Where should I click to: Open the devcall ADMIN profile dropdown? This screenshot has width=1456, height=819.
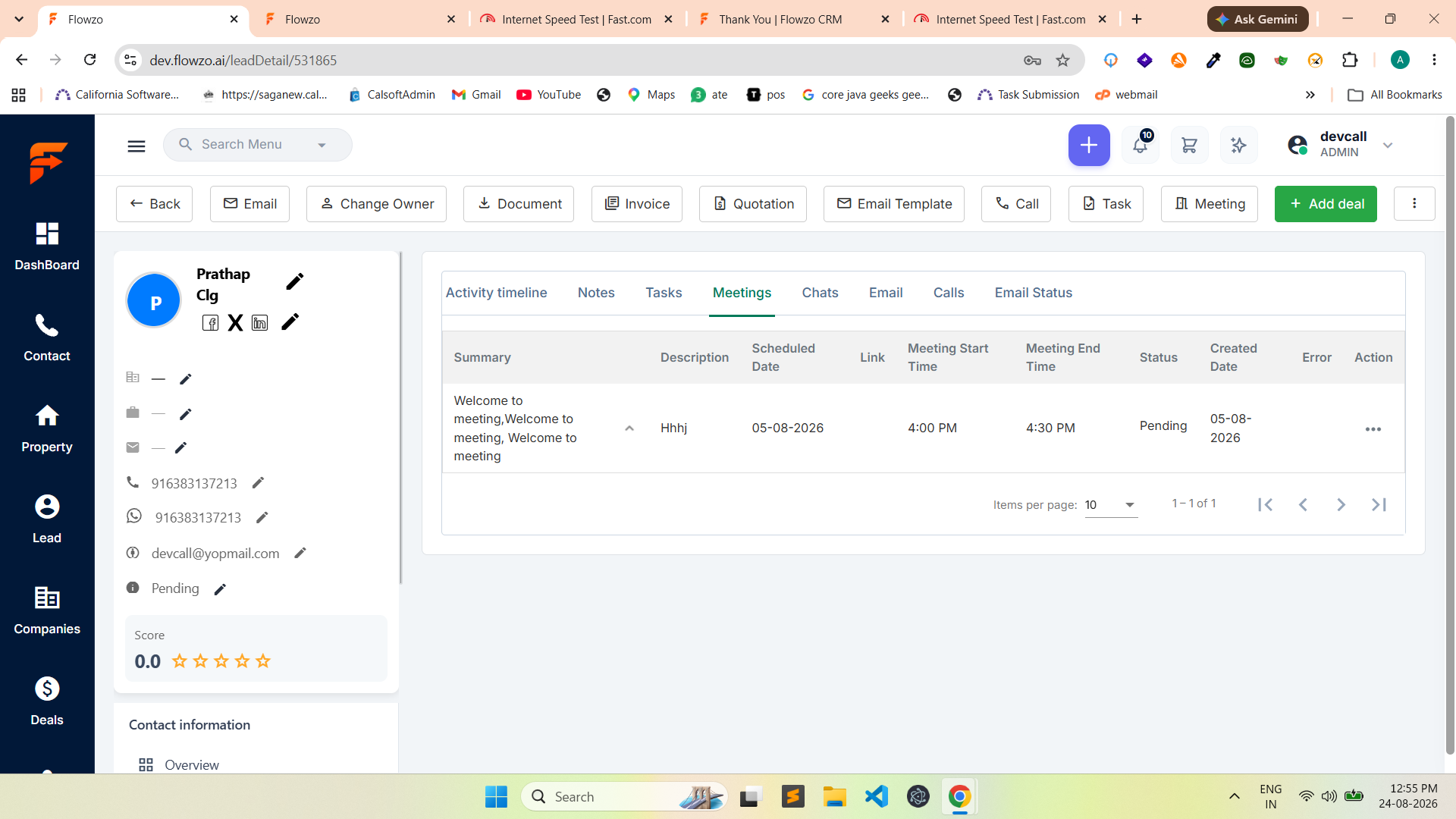1388,145
